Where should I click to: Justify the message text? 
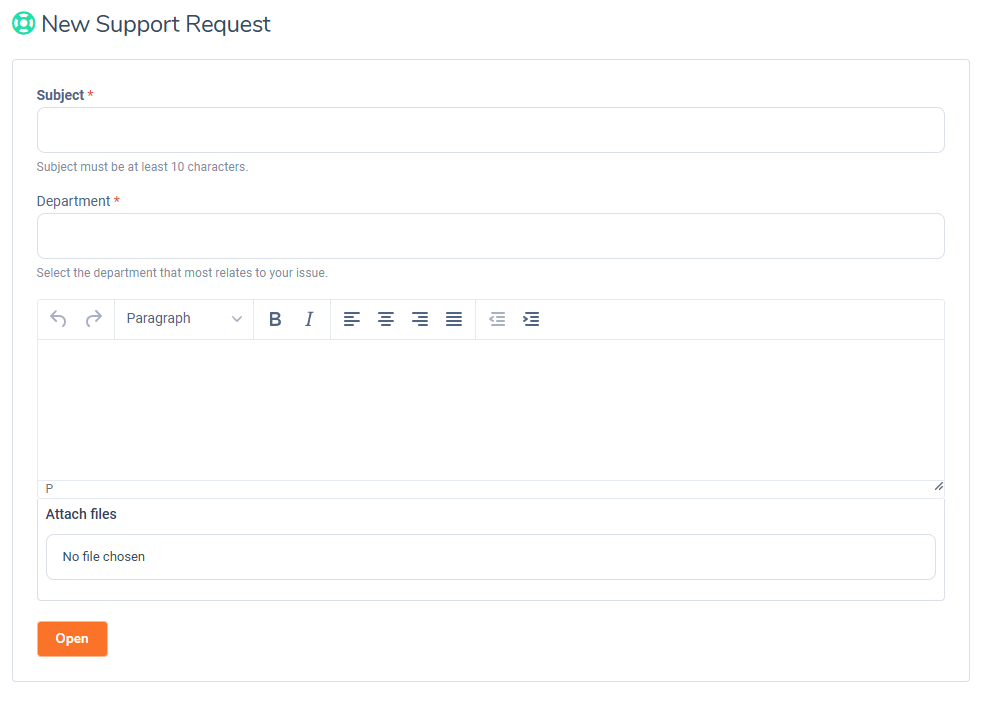pos(454,319)
